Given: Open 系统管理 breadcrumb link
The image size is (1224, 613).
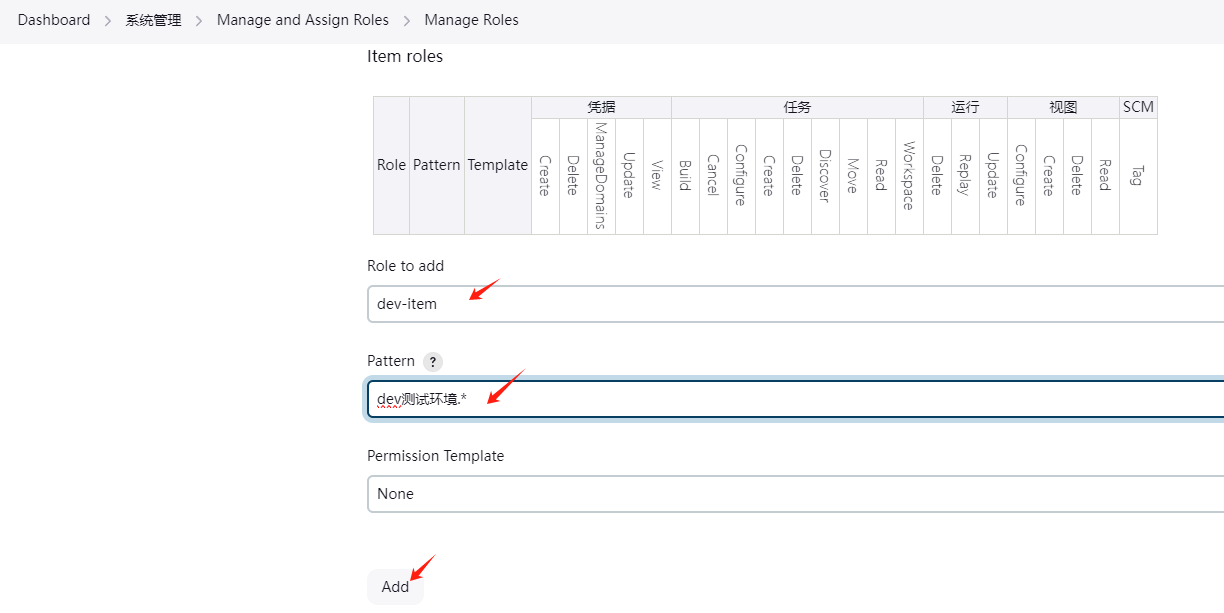Looking at the screenshot, I should point(154,20).
